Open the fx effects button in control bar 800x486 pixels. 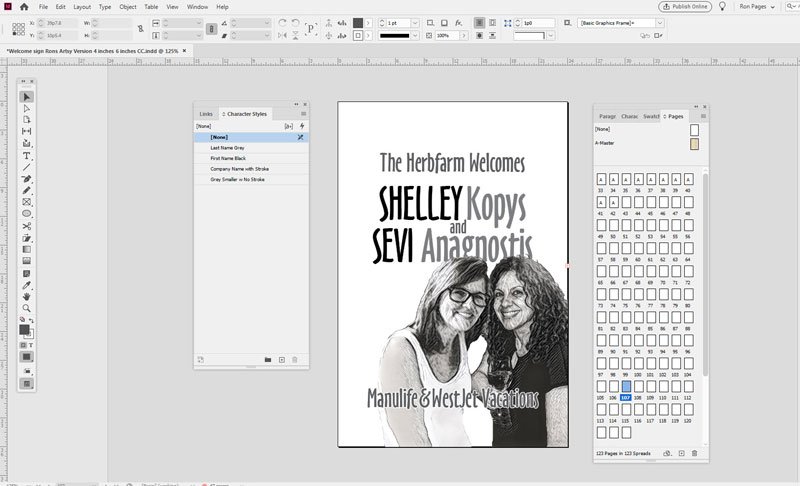pos(458,23)
